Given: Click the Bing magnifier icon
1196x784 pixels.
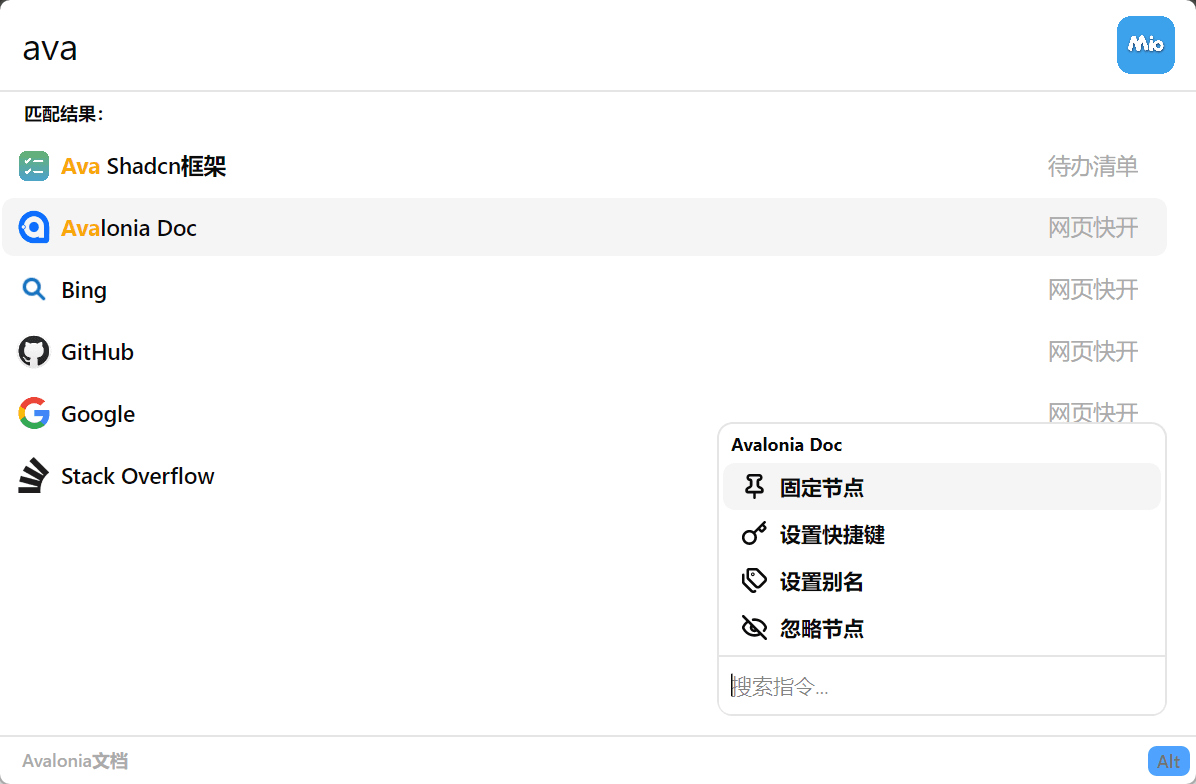Looking at the screenshot, I should pos(34,289).
